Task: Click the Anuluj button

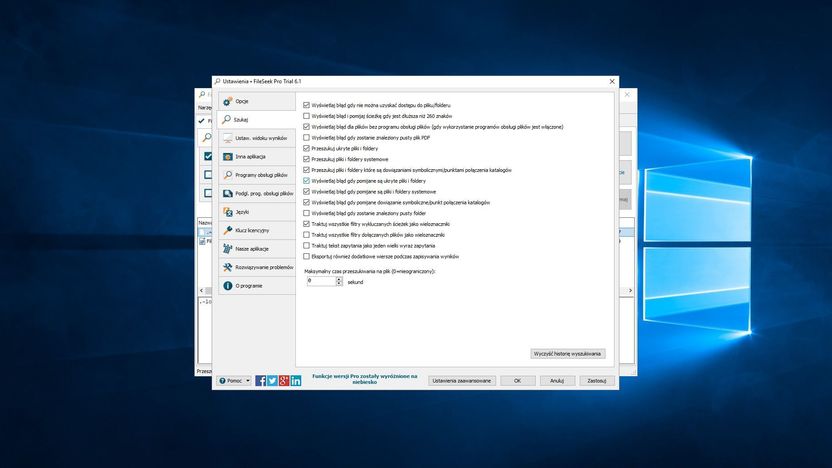Action: coord(557,380)
